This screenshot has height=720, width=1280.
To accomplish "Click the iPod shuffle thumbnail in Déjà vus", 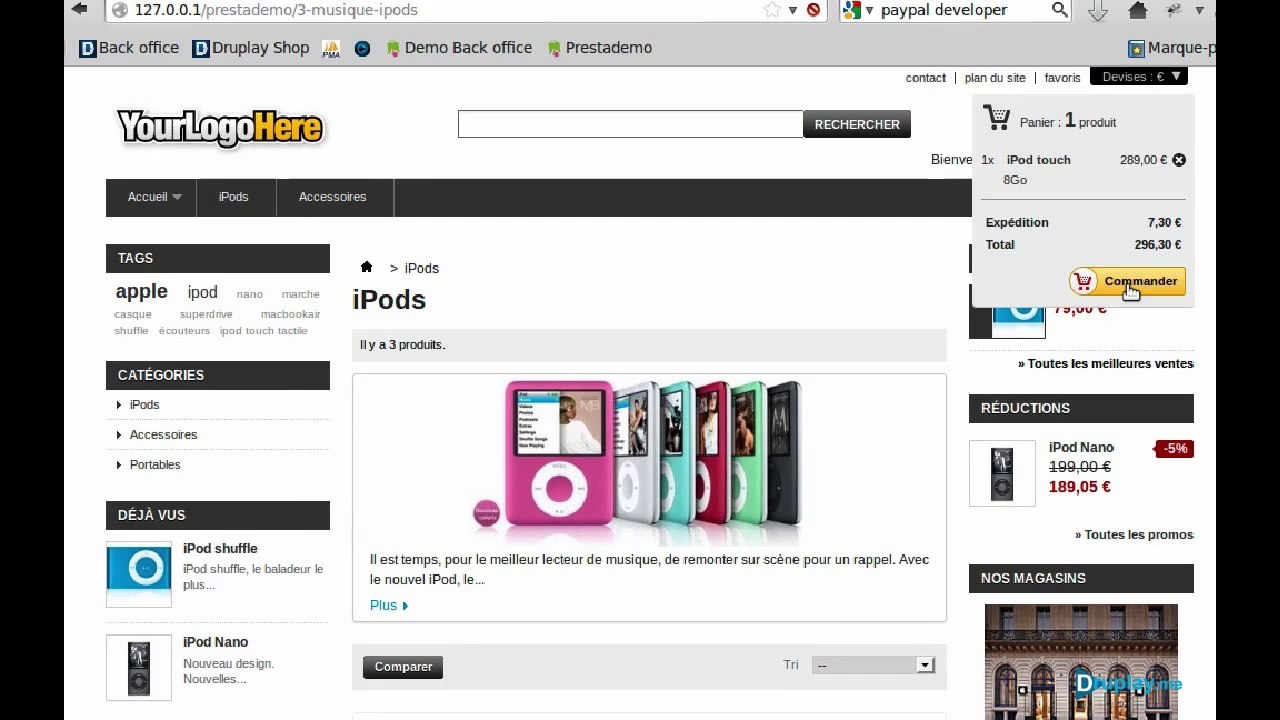I will coord(139,574).
